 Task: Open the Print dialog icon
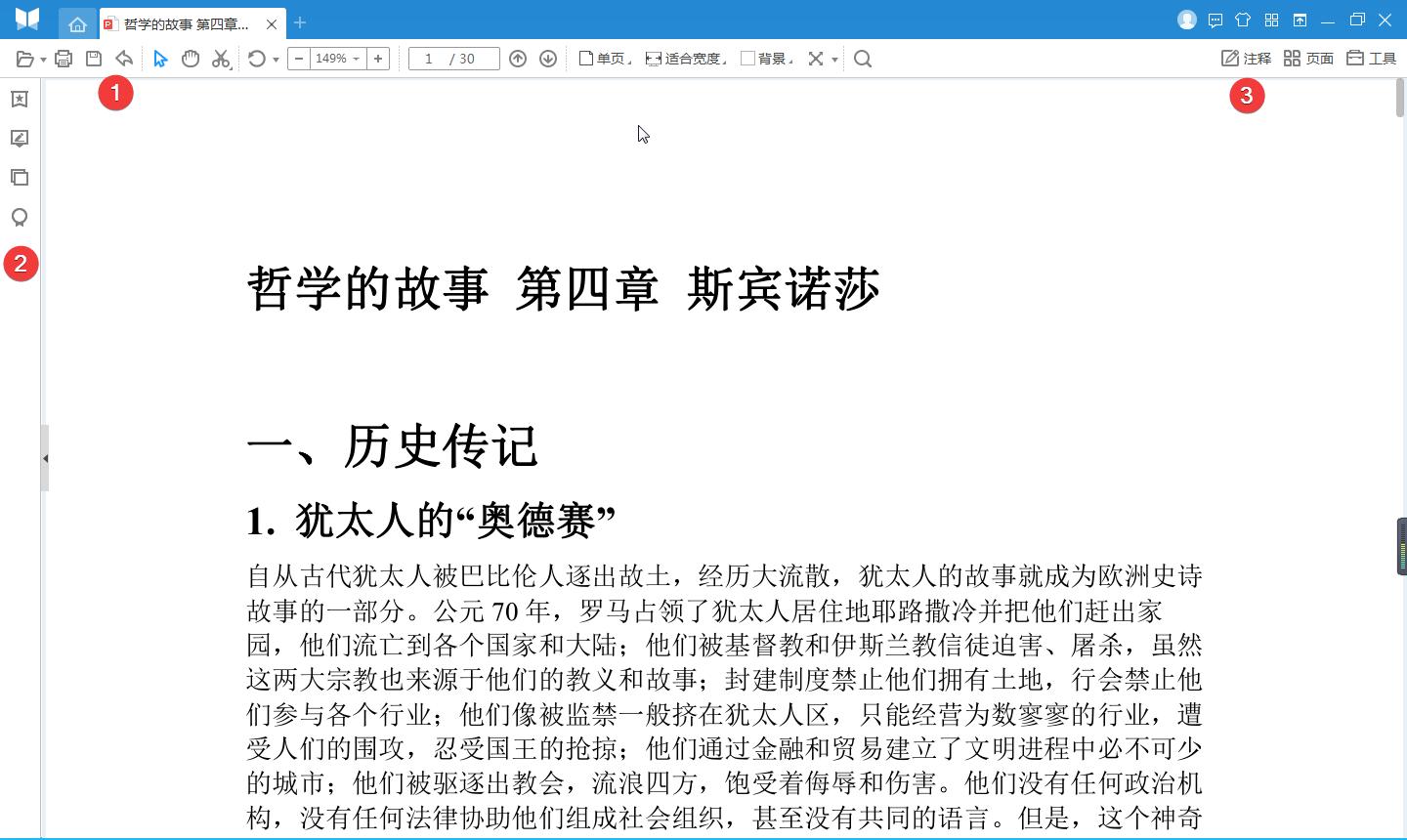click(x=63, y=59)
